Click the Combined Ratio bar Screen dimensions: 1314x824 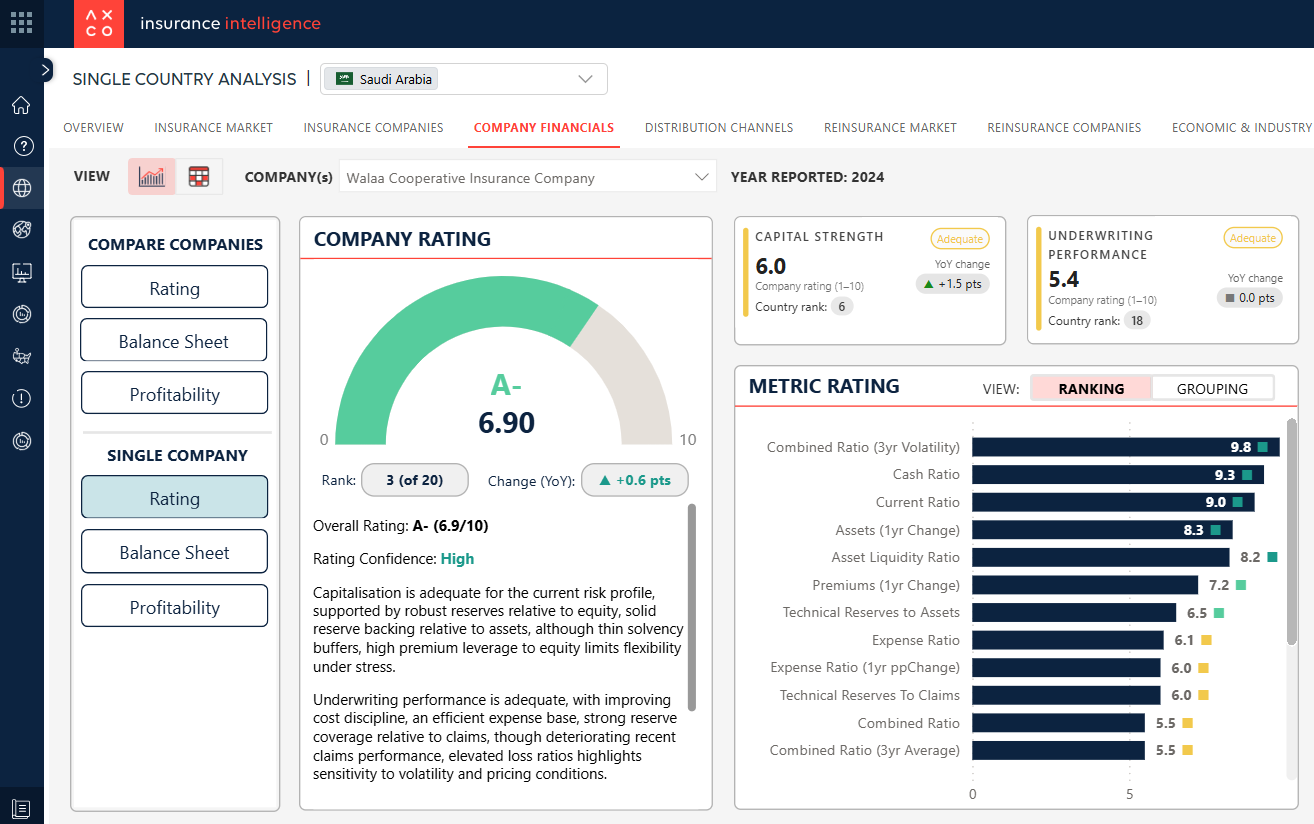coord(1058,723)
